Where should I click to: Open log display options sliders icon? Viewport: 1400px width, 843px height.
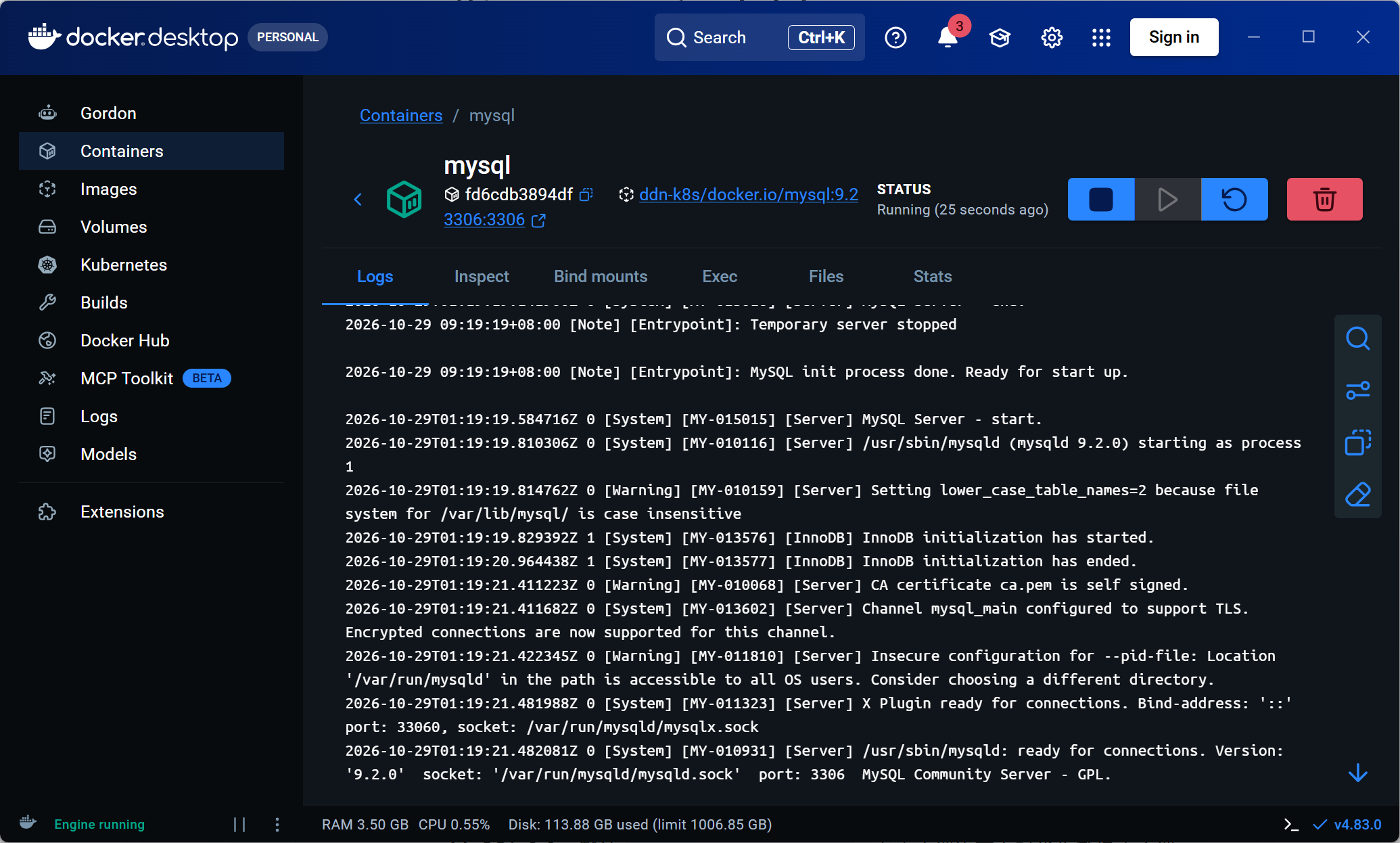[1357, 390]
